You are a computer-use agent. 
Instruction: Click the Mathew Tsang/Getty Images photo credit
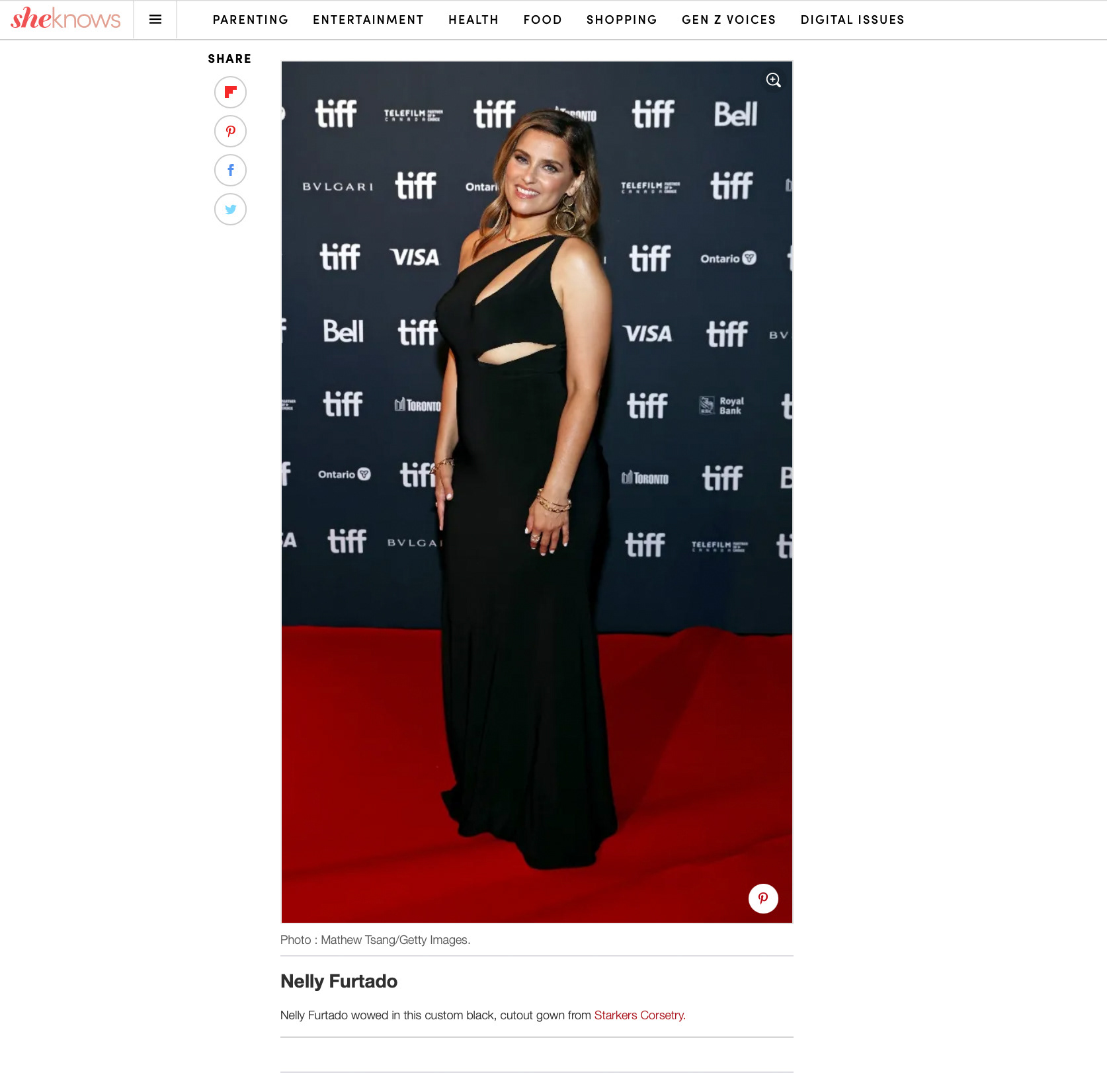click(x=395, y=940)
